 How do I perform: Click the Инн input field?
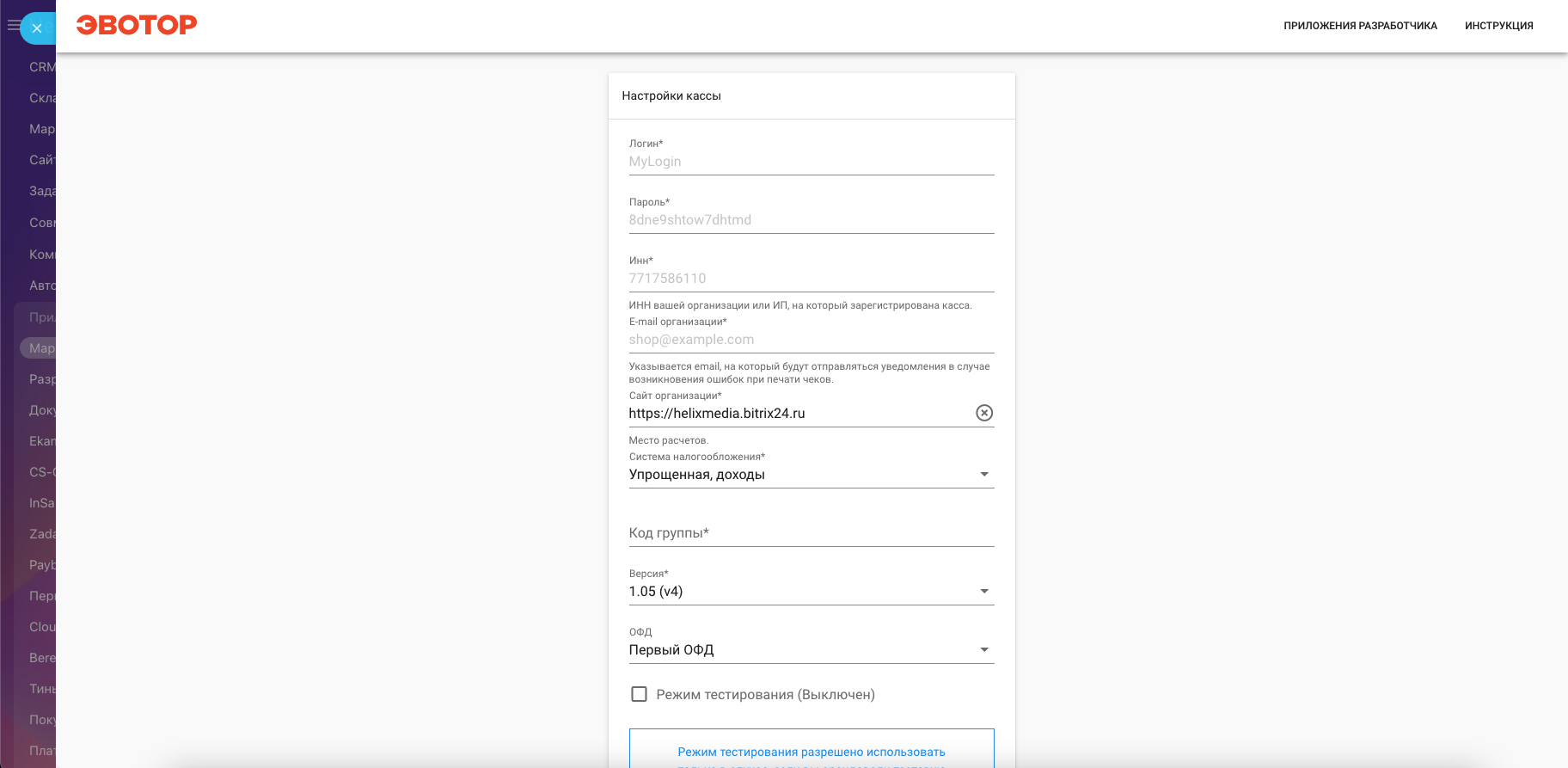811,279
